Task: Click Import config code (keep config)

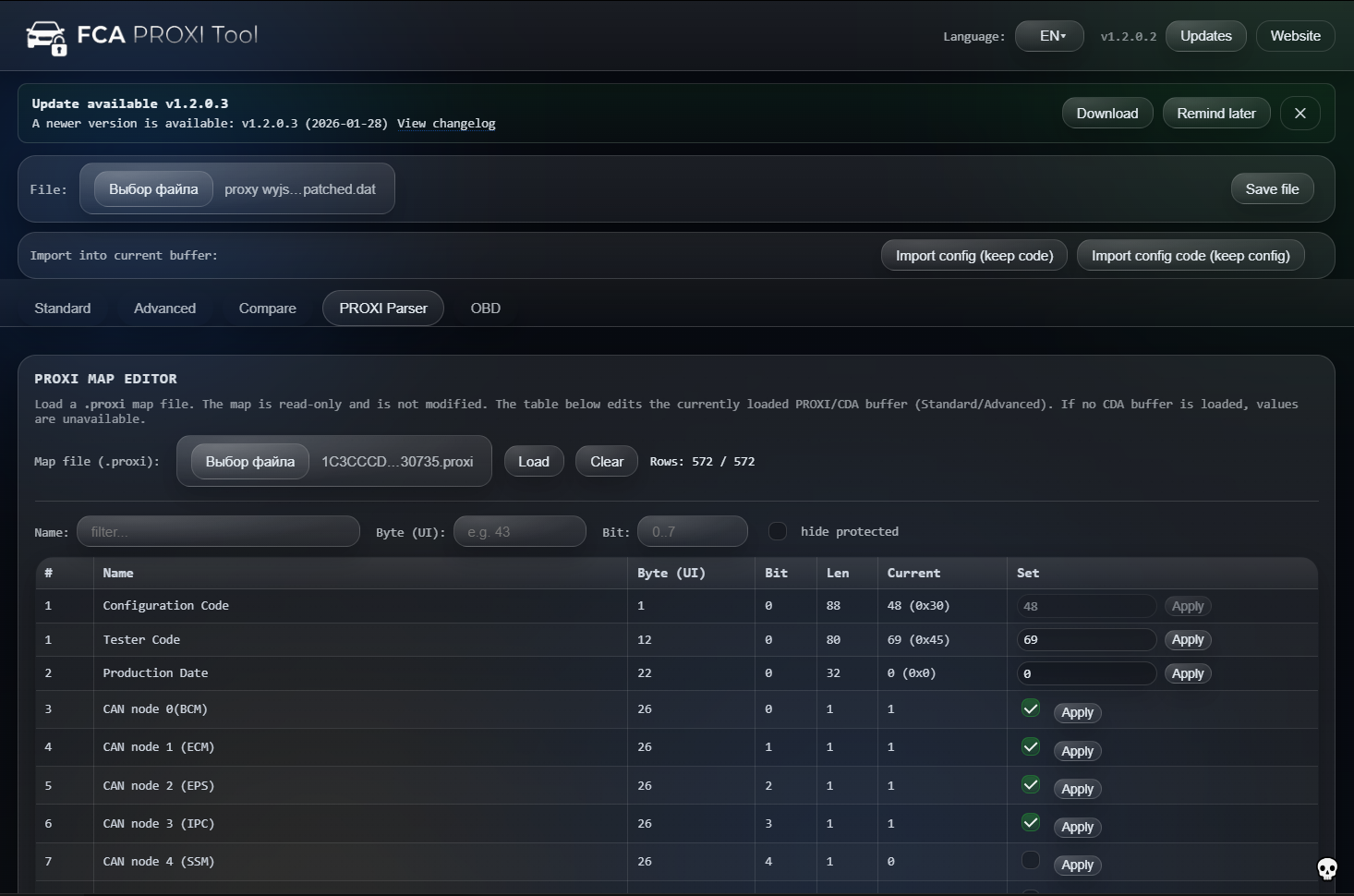Action: (1191, 255)
